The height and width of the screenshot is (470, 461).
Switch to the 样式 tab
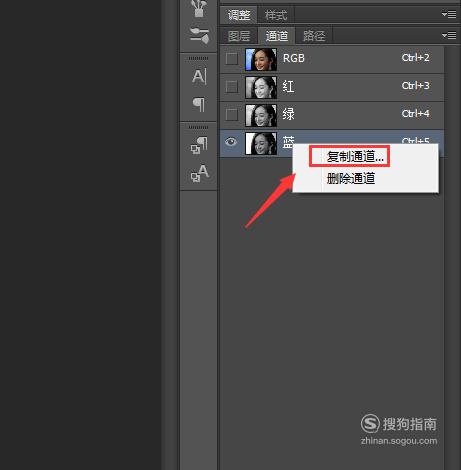276,15
